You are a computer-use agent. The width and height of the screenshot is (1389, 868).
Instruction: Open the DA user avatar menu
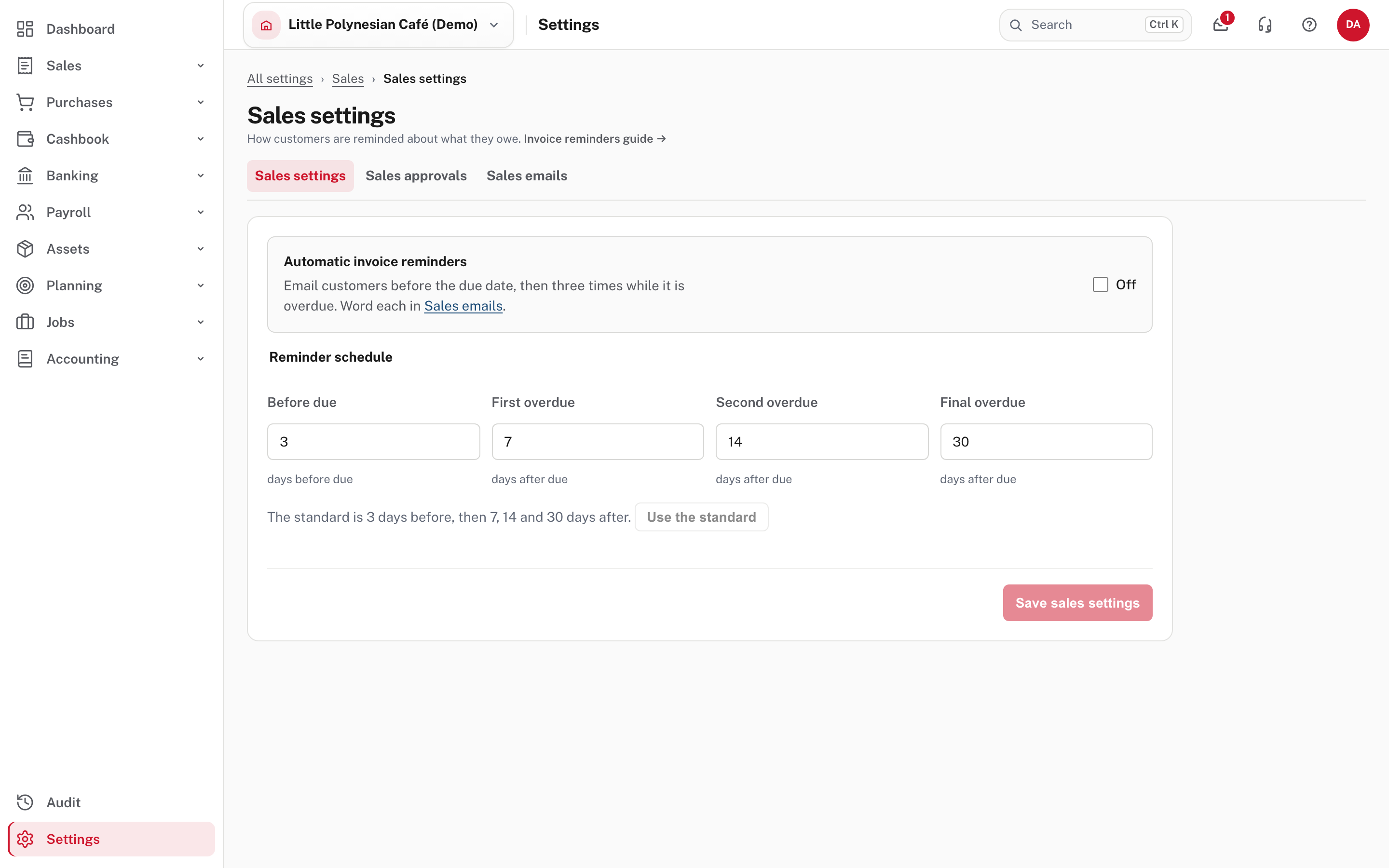[1353, 25]
